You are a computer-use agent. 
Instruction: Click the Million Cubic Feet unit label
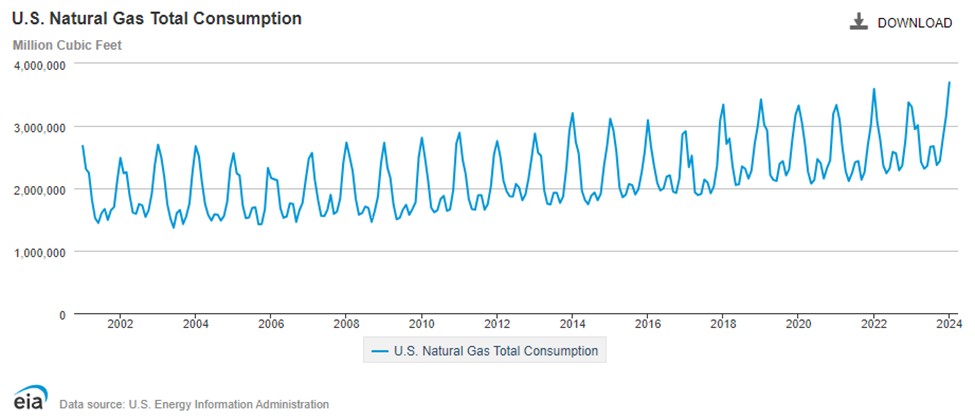[x=67, y=45]
